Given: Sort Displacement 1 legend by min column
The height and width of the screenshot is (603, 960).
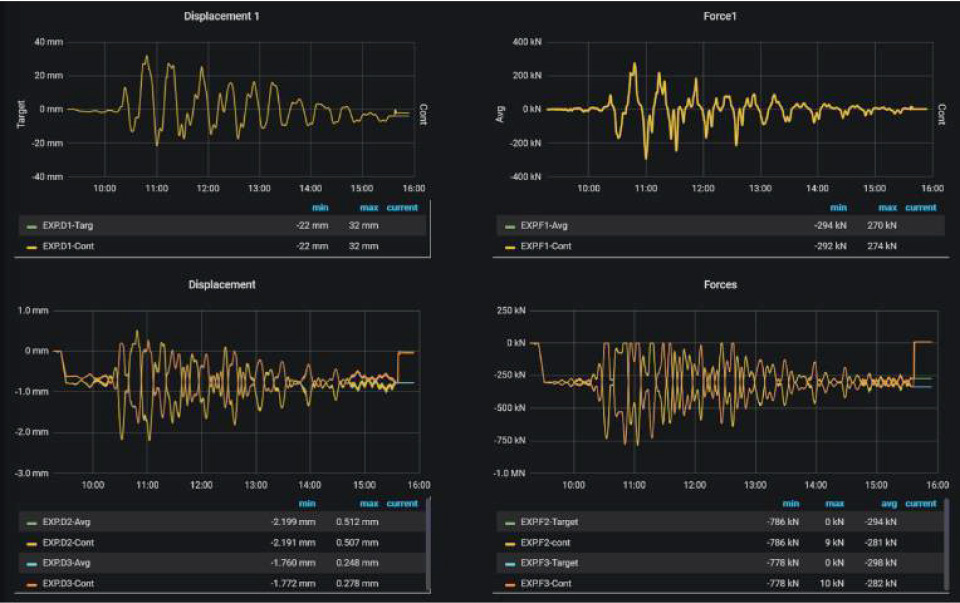Looking at the screenshot, I should (320, 208).
